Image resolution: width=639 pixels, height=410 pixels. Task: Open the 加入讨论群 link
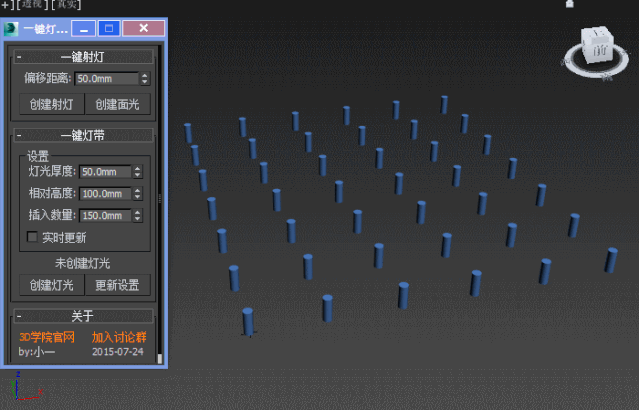point(119,337)
